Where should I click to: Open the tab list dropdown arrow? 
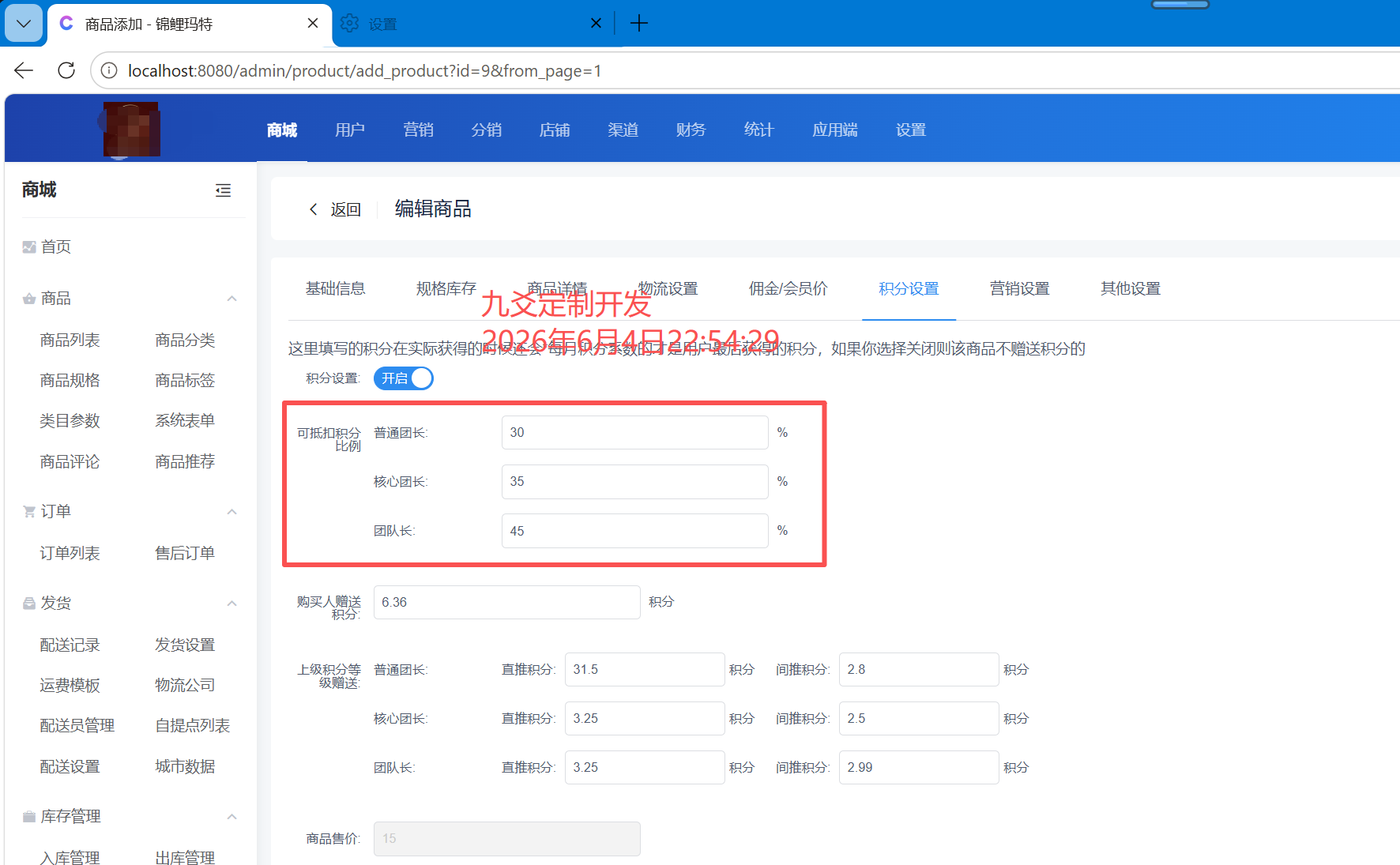24,24
